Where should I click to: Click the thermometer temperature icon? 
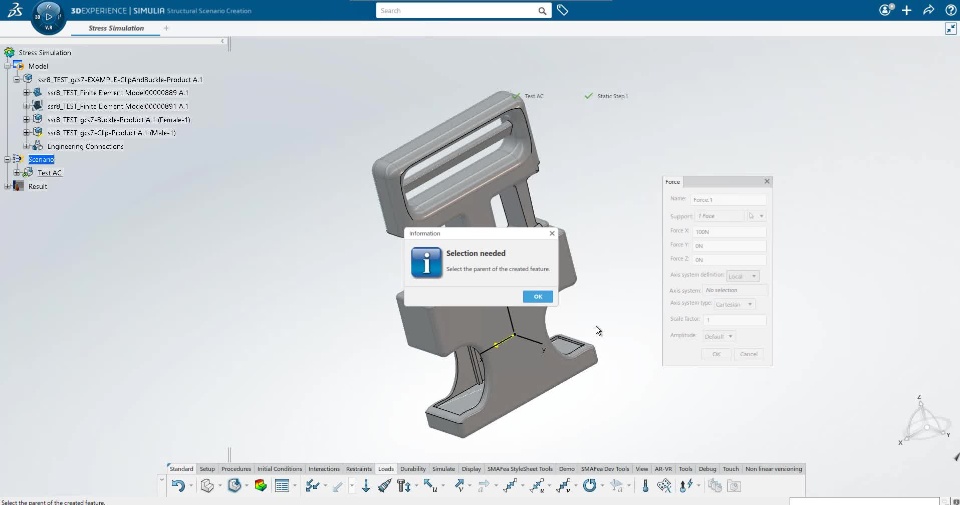pyautogui.click(x=645, y=486)
